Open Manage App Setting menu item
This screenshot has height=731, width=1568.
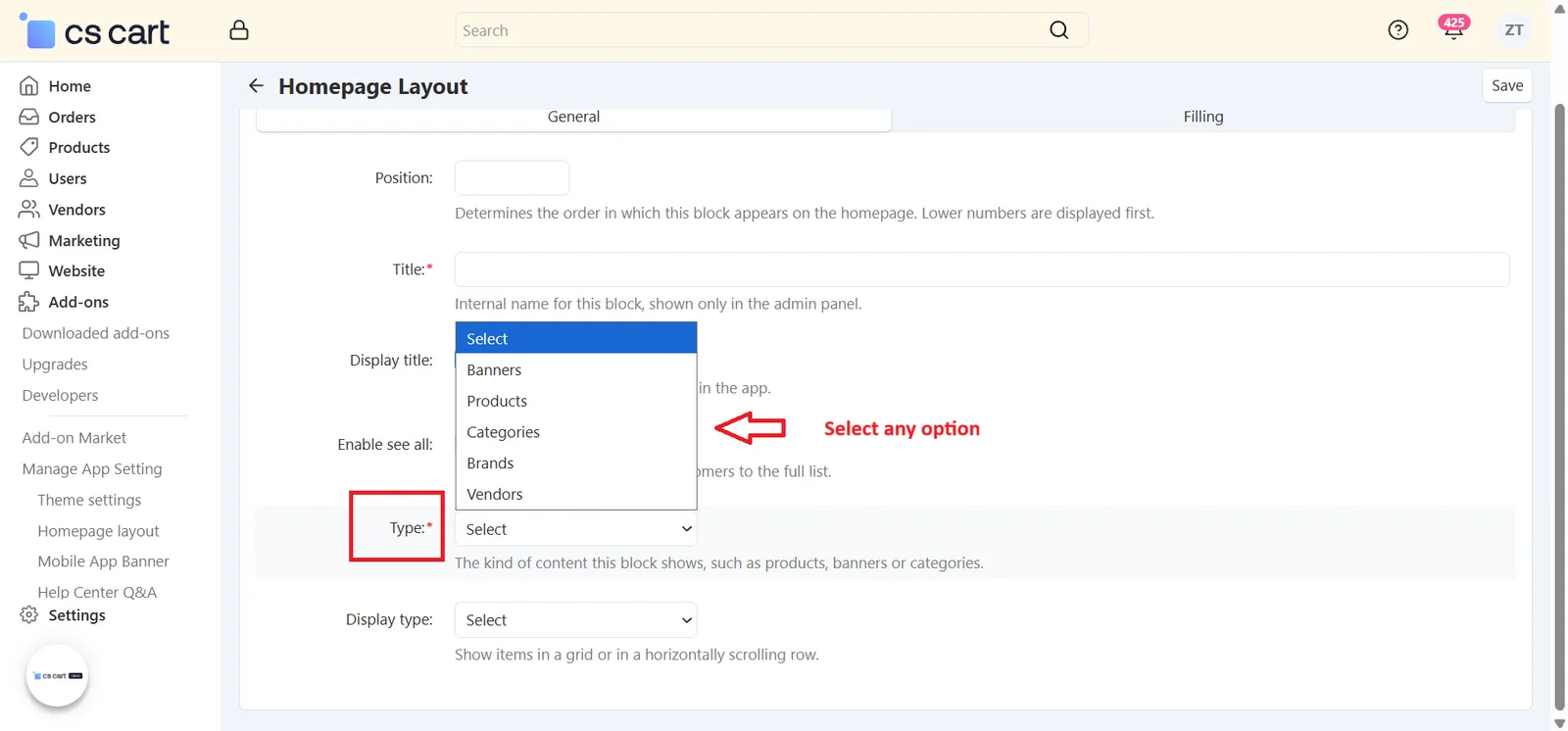pos(92,469)
